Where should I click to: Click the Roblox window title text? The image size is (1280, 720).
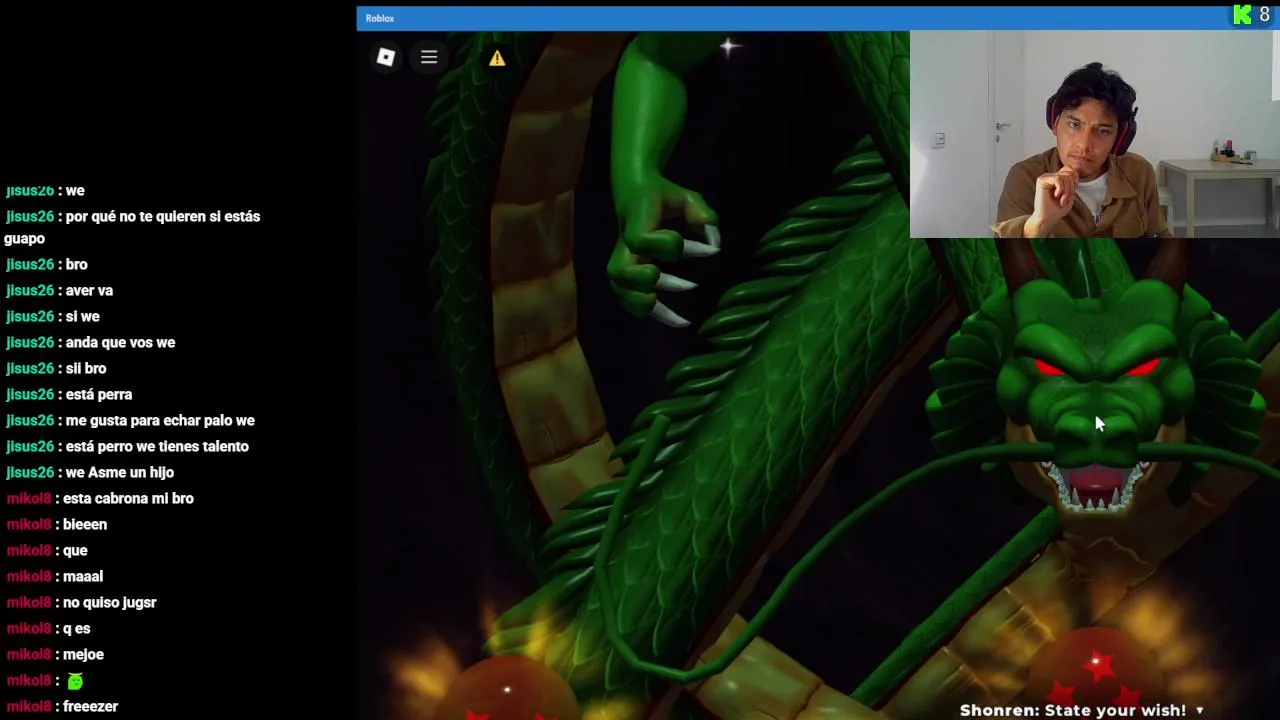[x=380, y=18]
